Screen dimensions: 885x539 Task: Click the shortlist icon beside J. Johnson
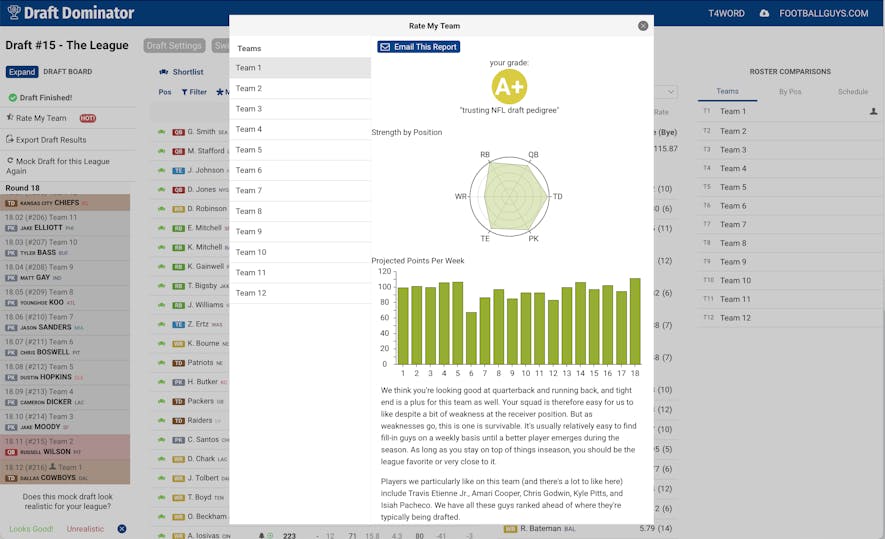point(161,170)
